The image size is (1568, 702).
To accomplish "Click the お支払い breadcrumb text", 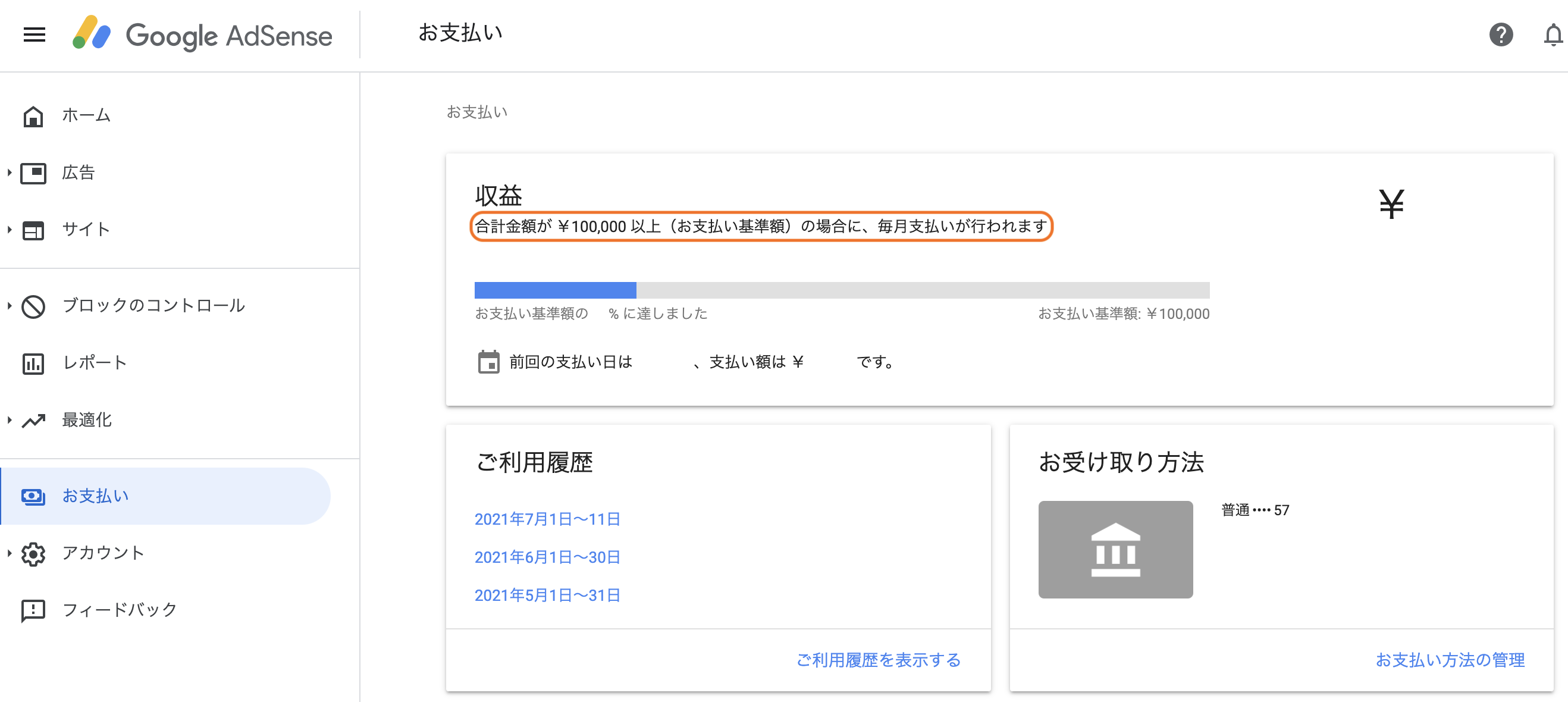I will 476,112.
